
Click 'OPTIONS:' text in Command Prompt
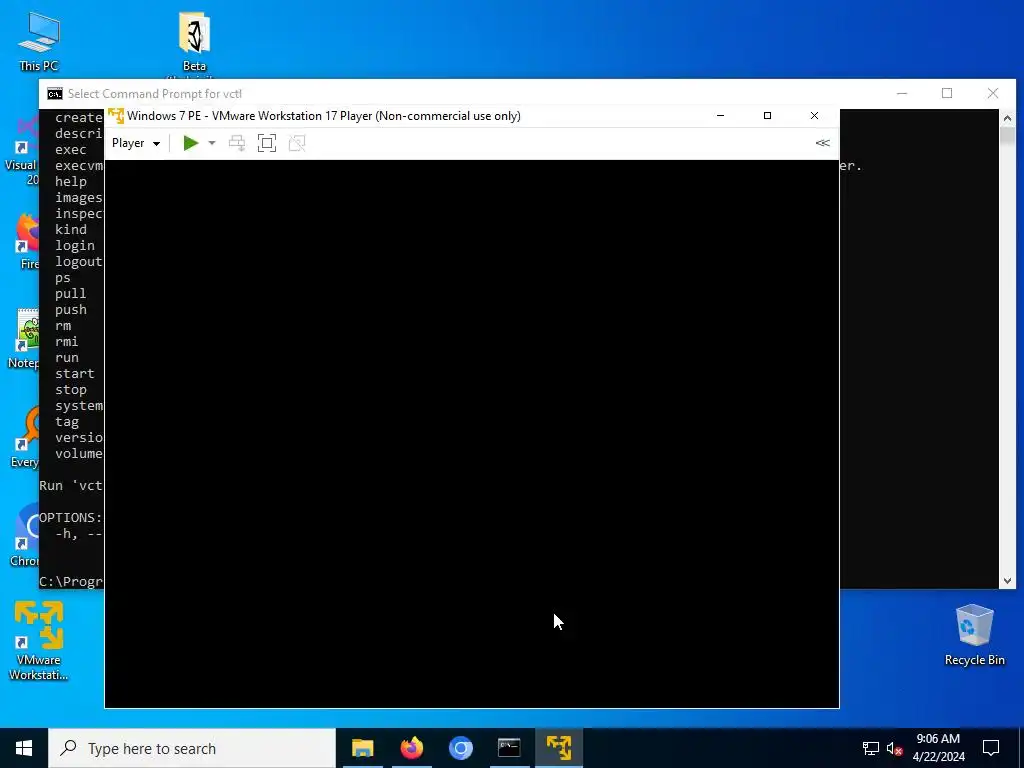[71, 518]
